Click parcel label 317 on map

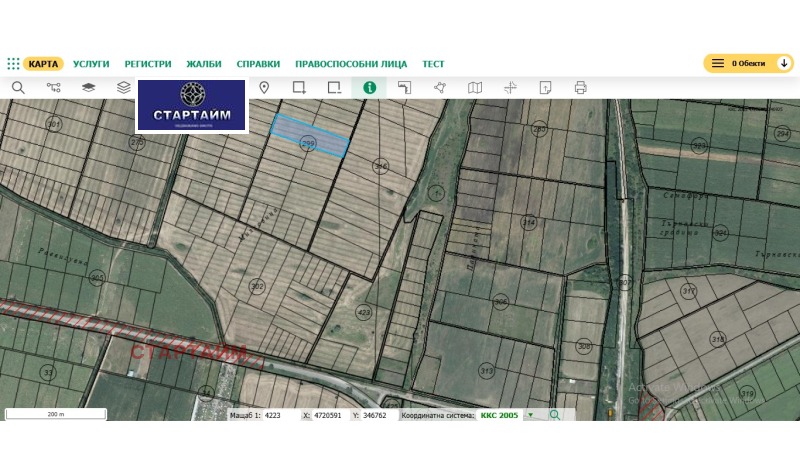[689, 291]
